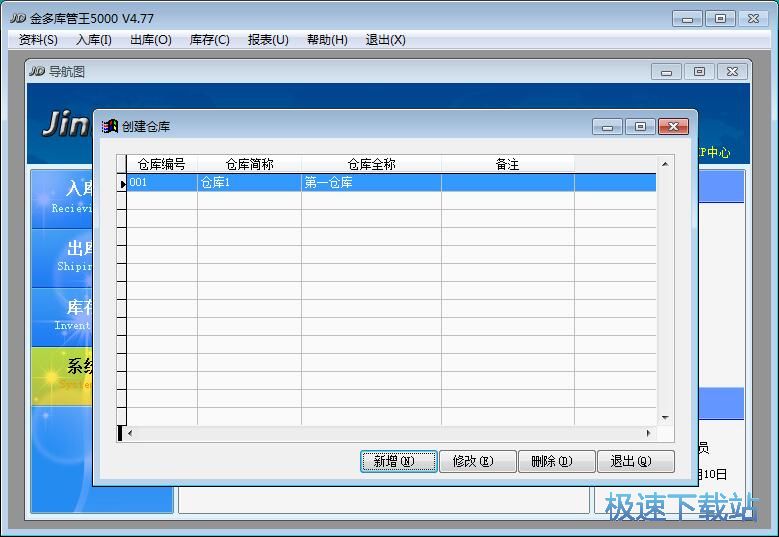
Task: Maximize the 金多库管王5000 main window
Action: pos(720,19)
